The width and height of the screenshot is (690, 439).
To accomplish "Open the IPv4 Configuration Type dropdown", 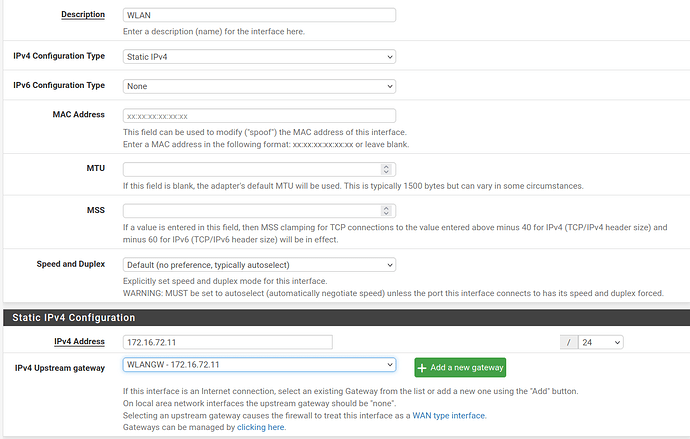I will click(x=258, y=57).
